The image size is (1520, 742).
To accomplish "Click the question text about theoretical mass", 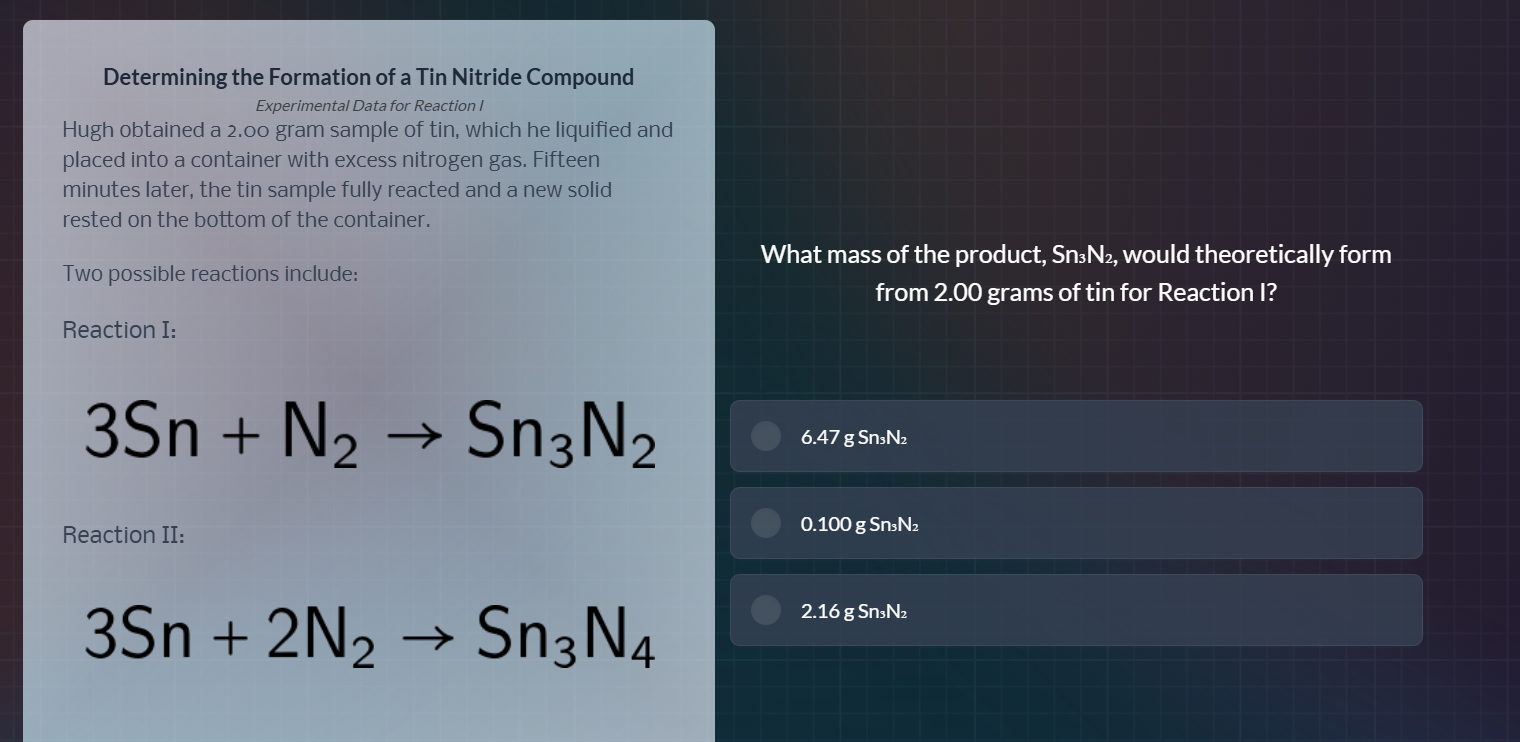I will (x=1076, y=272).
